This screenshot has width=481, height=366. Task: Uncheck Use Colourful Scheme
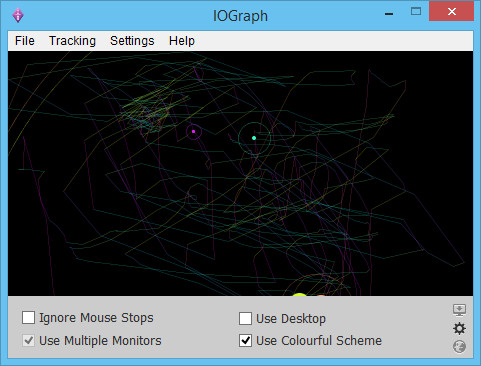click(245, 340)
